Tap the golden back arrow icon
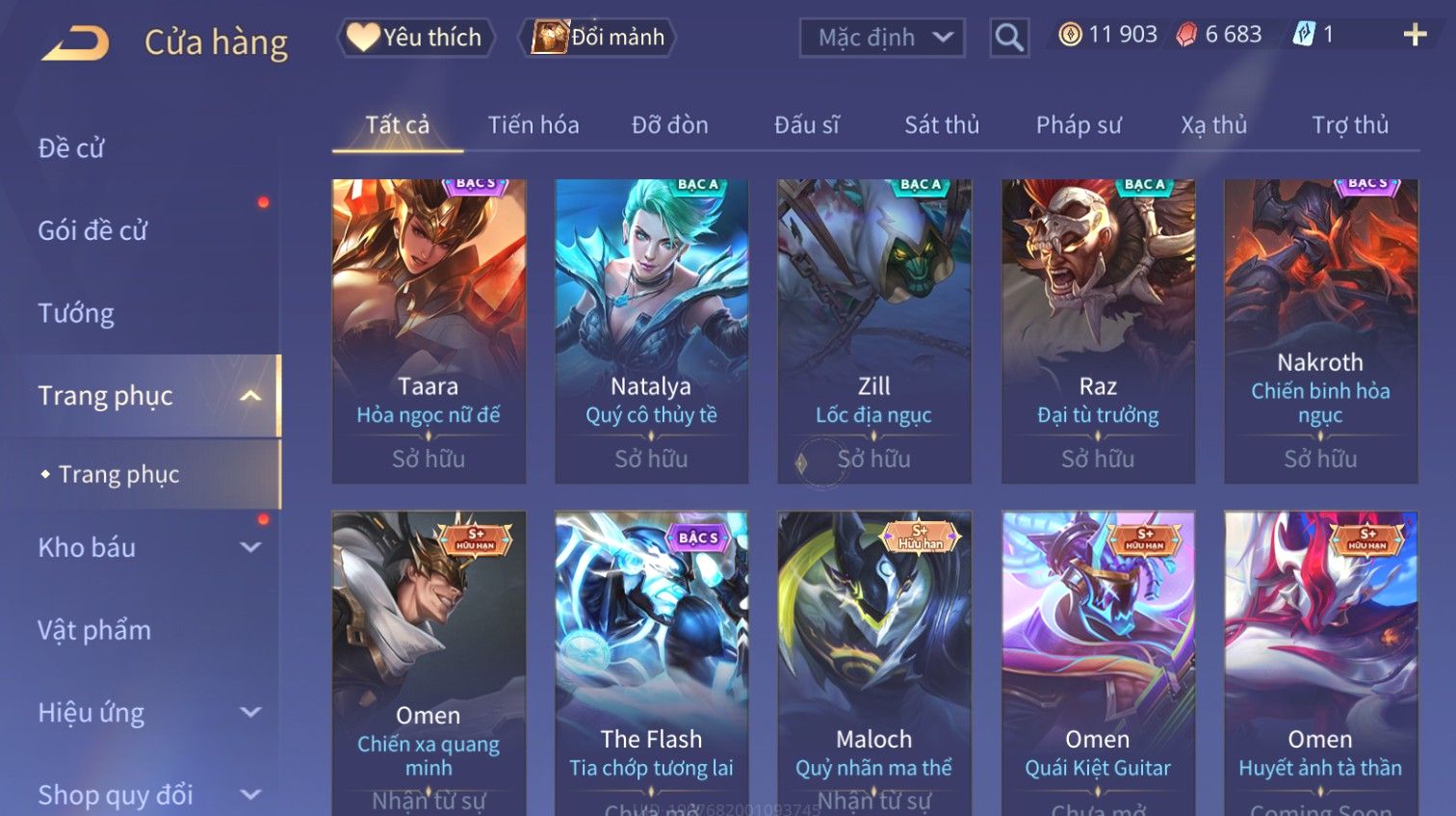 pos(75,43)
